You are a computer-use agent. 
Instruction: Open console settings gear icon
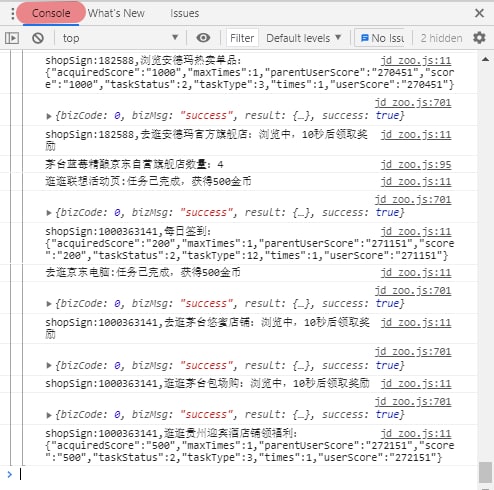tap(479, 38)
